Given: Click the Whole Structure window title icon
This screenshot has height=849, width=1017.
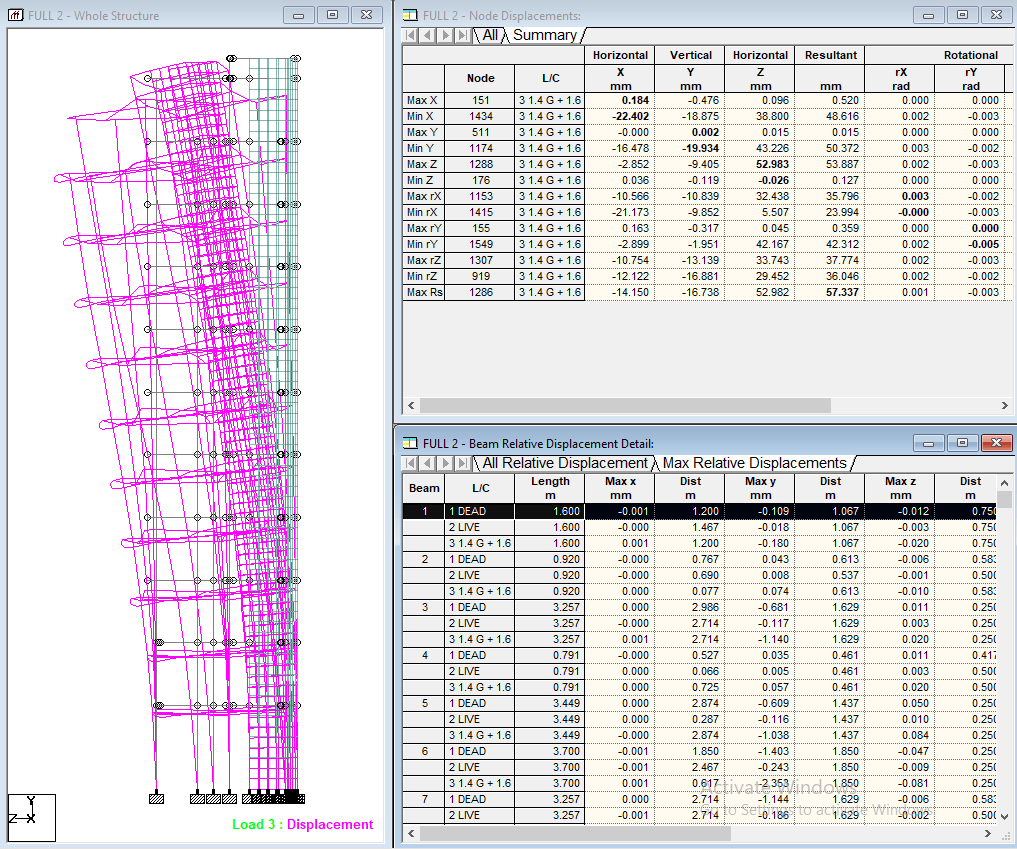Looking at the screenshot, I should pos(16,15).
